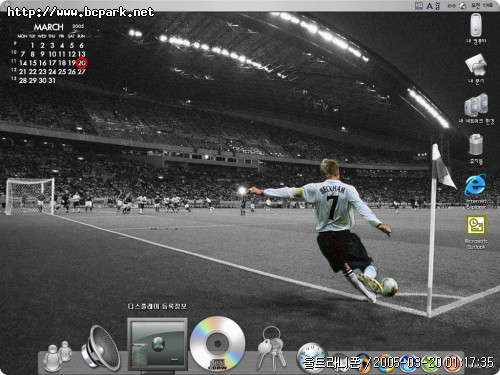Image resolution: width=500 pixels, height=375 pixels.
Task: Open the speaker sound icon in the dock
Action: (101, 348)
